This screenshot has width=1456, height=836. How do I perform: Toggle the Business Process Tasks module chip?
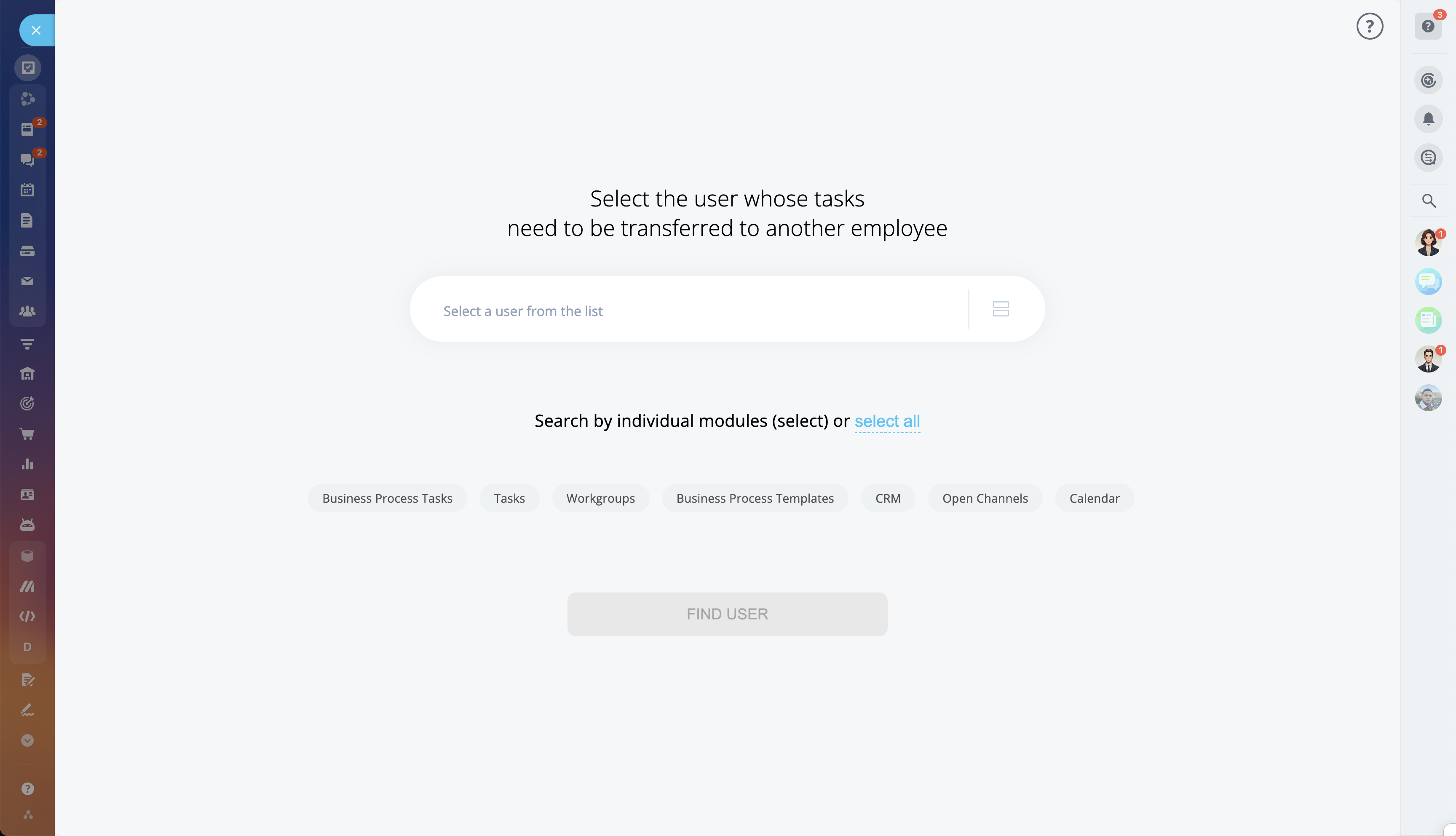387,498
